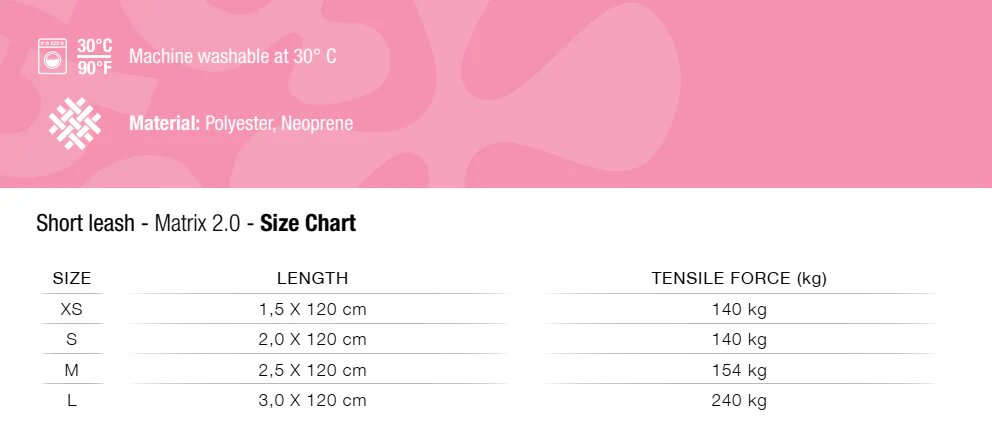Click the washing machine icon
Screen dimensions: 992x427
(x=52, y=56)
